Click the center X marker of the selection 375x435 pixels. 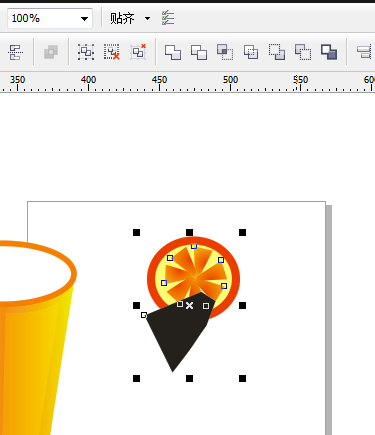(189, 305)
